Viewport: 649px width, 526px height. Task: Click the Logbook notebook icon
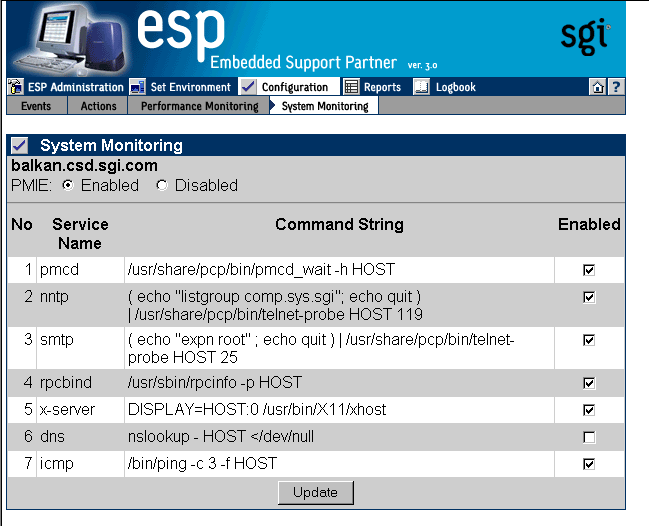(421, 87)
